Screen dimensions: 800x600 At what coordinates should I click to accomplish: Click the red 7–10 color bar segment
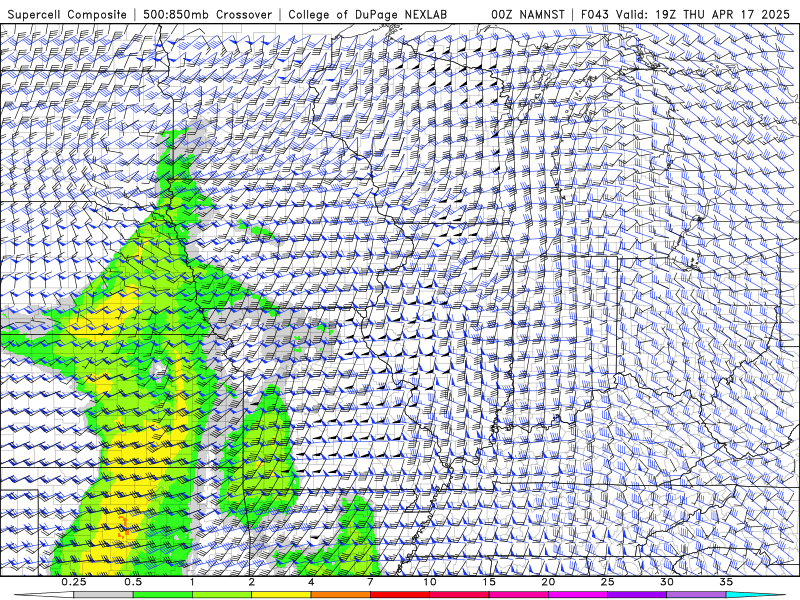pos(400,595)
